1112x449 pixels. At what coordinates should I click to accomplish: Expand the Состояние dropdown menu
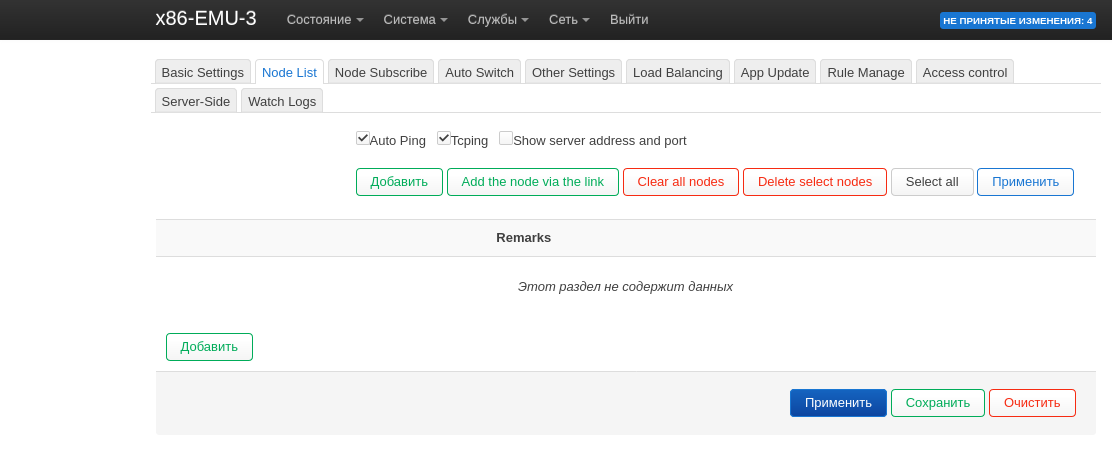coord(325,19)
